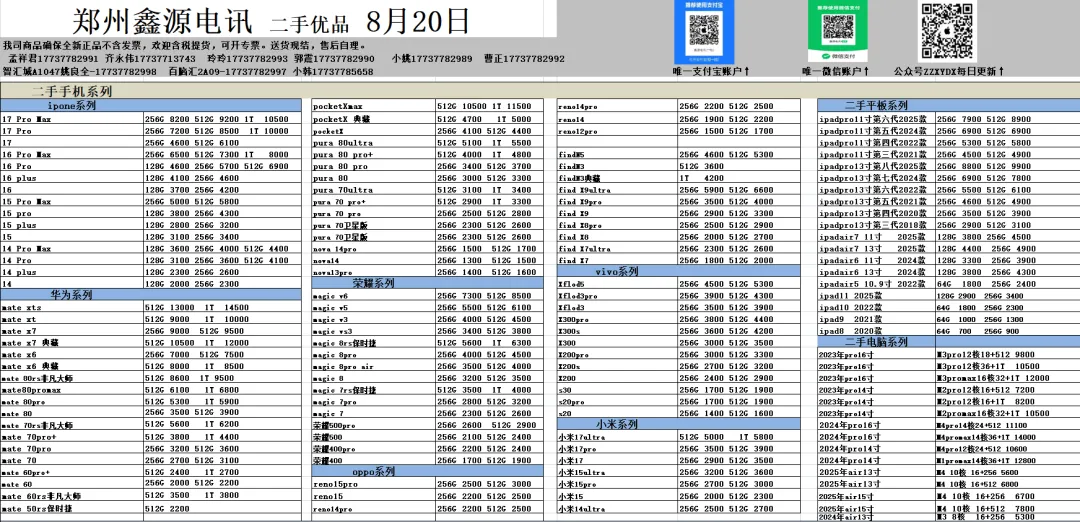Select the blue "vivo系列" header cell
The image size is (1080, 522).
click(x=678, y=271)
